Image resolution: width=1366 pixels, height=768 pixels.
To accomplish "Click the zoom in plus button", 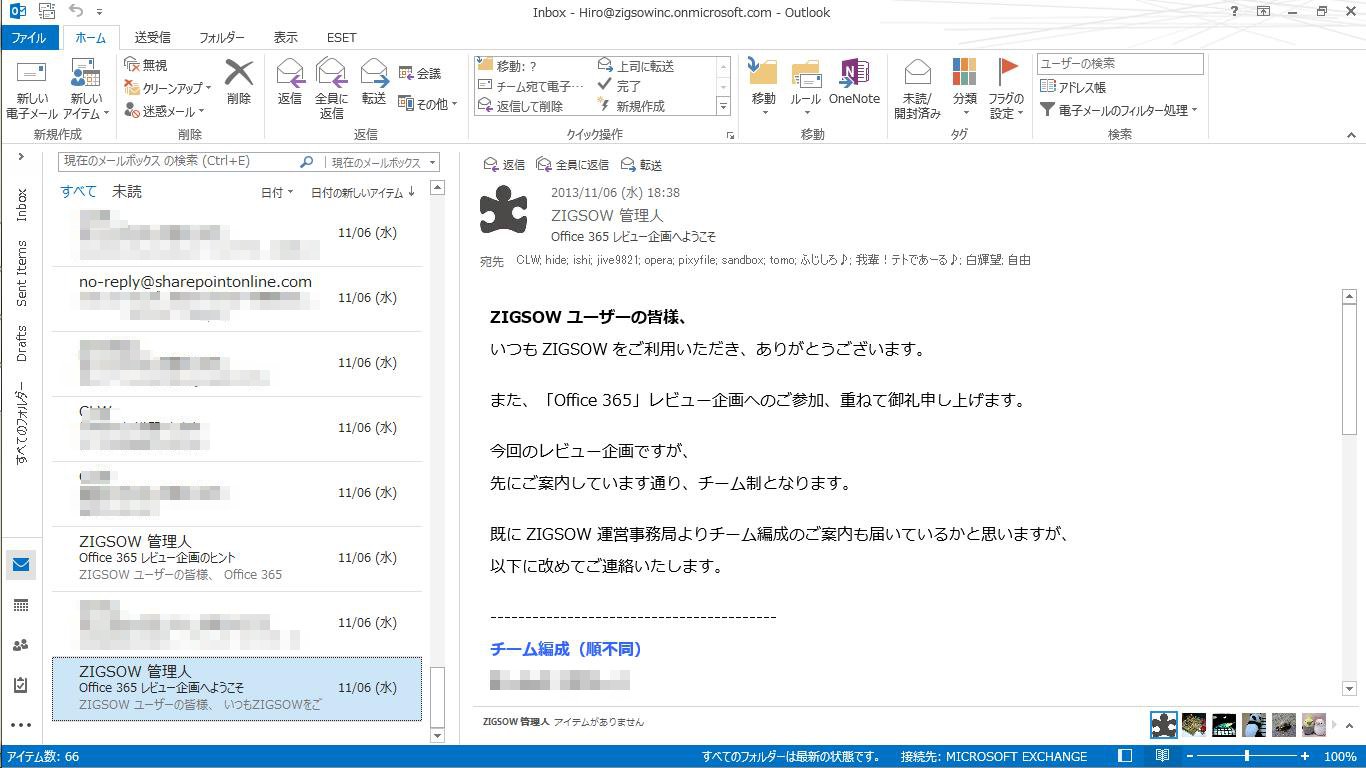I will pos(1305,756).
